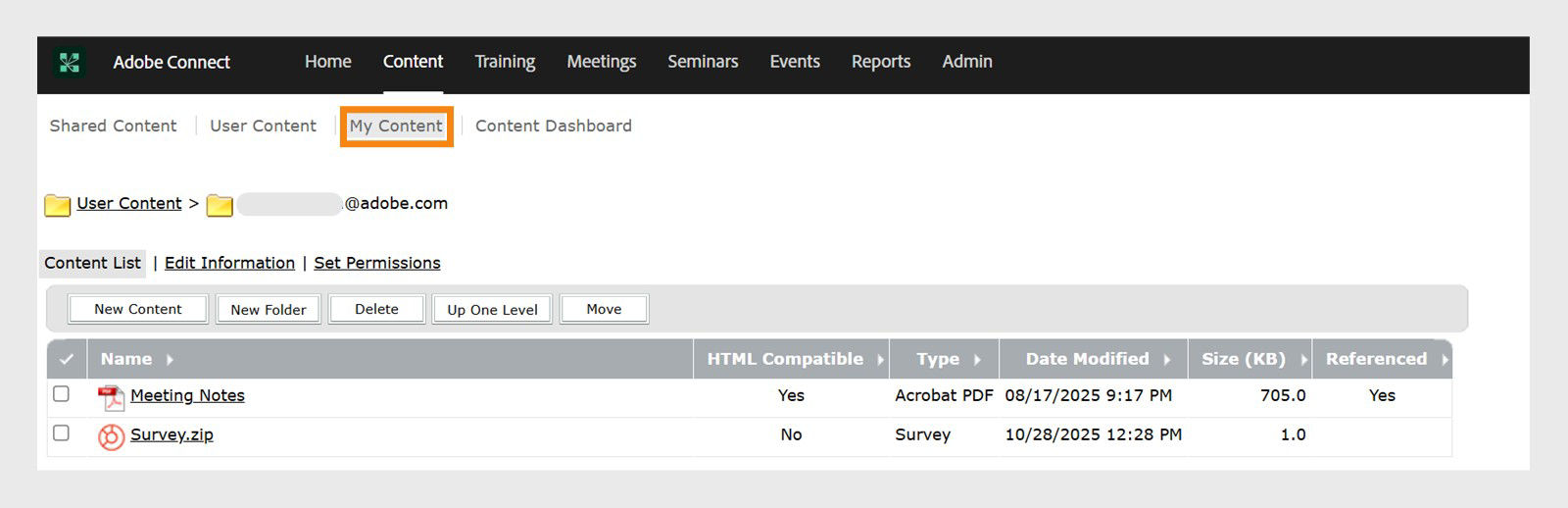
Task: Click the Adobe Connect title text
Action: 171,62
